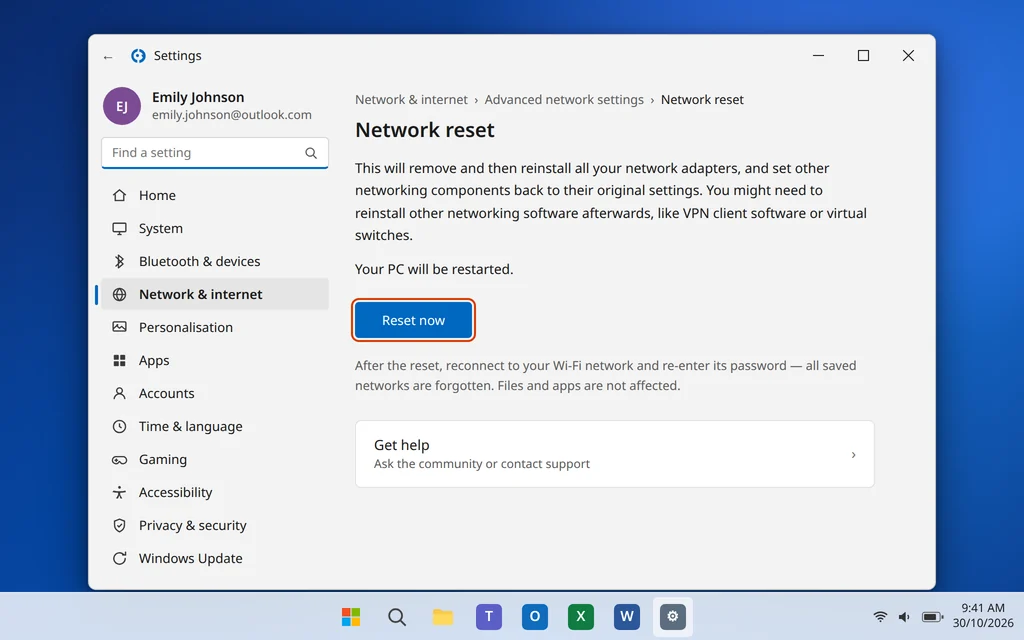Click the globe icon for Network & internet
Image resolution: width=1024 pixels, height=640 pixels.
tap(119, 295)
